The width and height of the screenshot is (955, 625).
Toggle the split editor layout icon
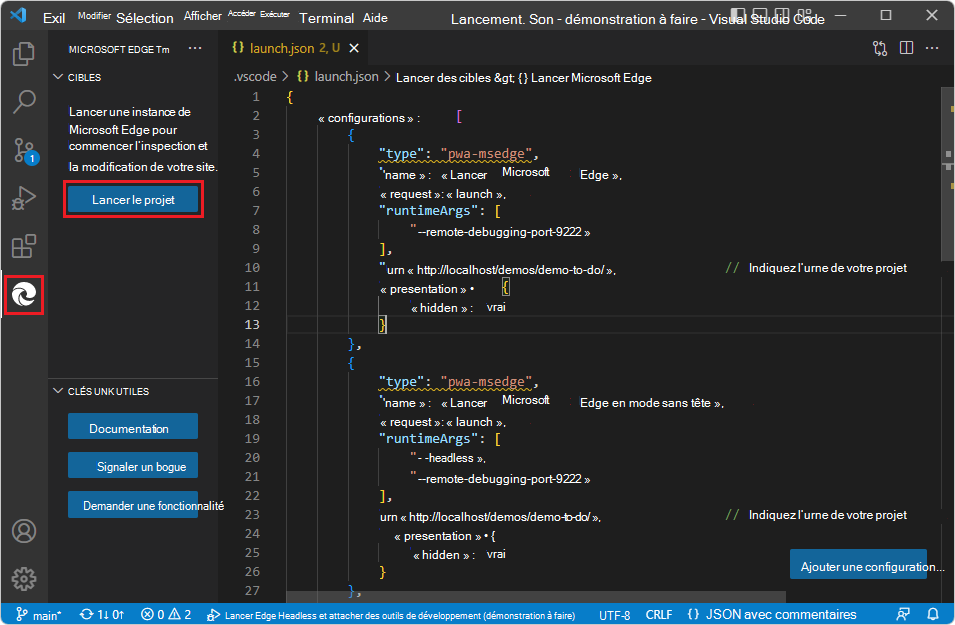(x=908, y=48)
